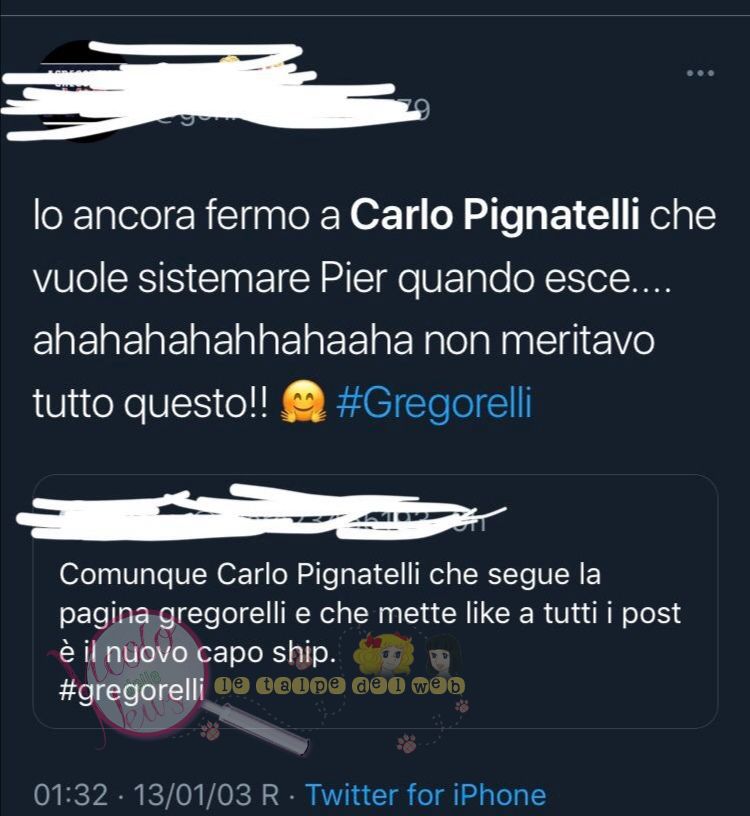Viewport: 750px width, 816px height.
Task: Click the 13/01/03 R date label
Action: click(x=207, y=795)
